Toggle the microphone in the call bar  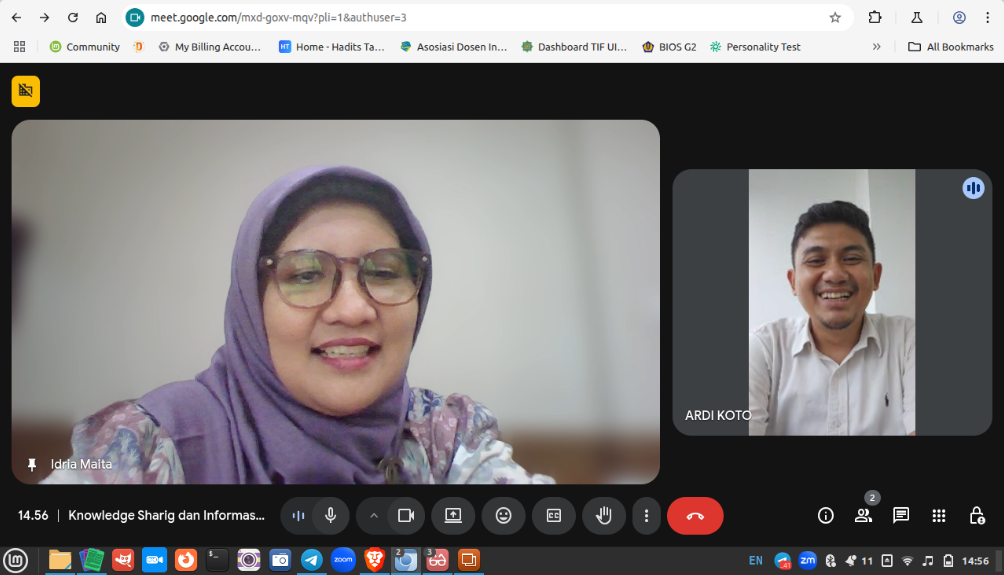pyautogui.click(x=330, y=516)
